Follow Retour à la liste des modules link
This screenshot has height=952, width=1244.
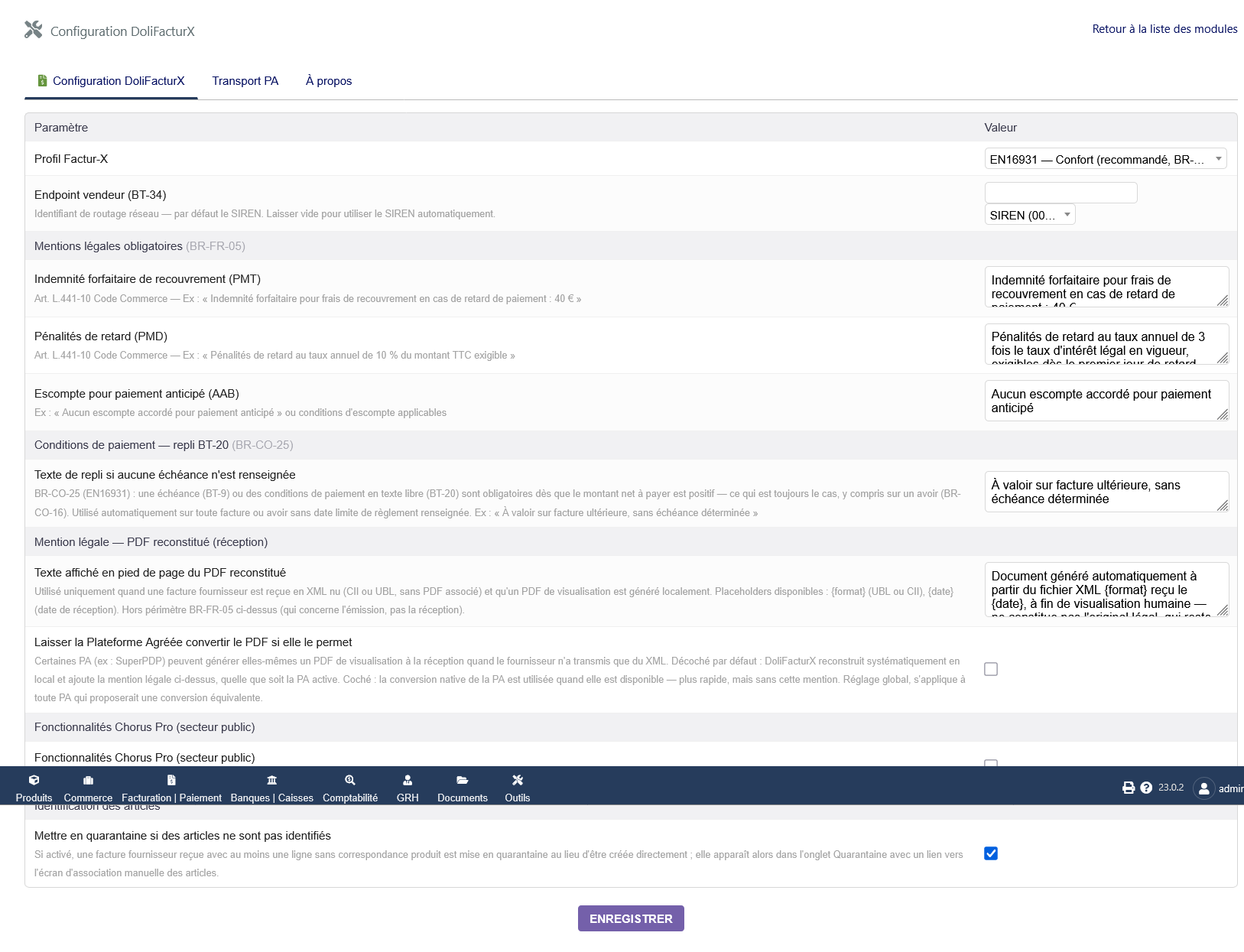(1164, 29)
